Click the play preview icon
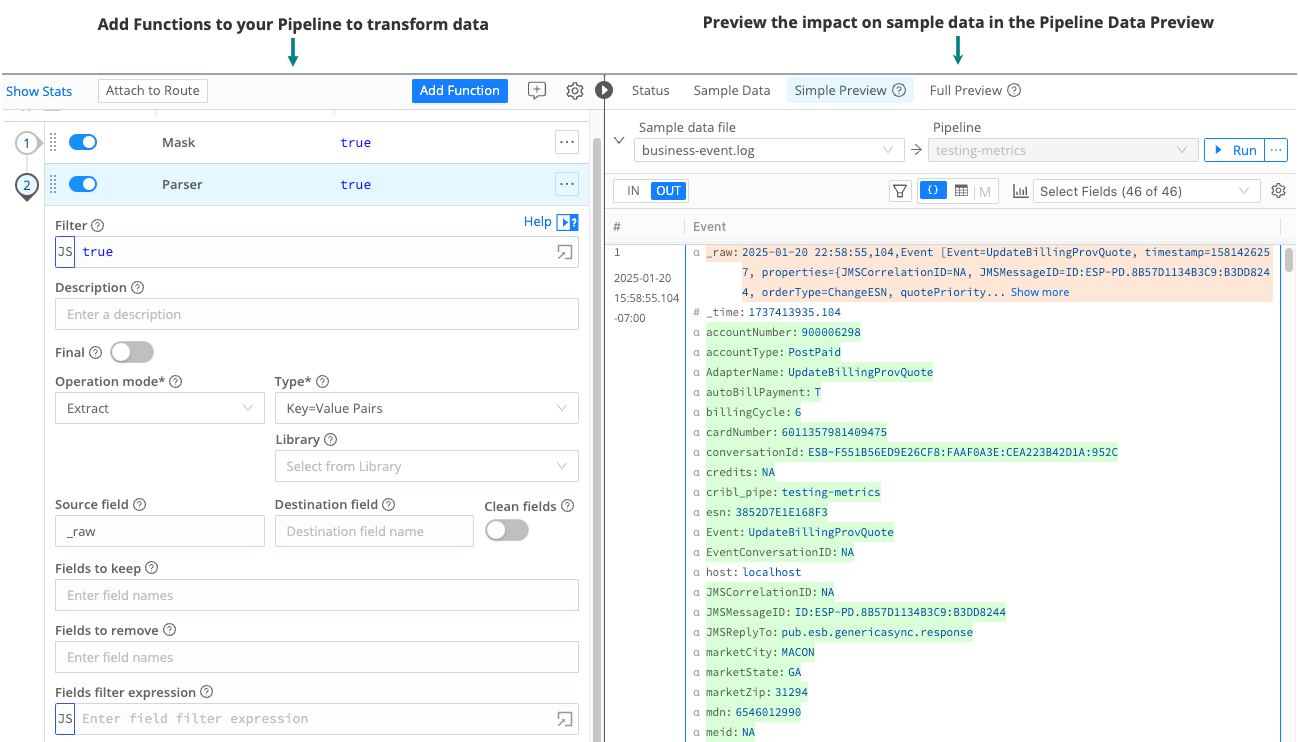 [x=604, y=90]
